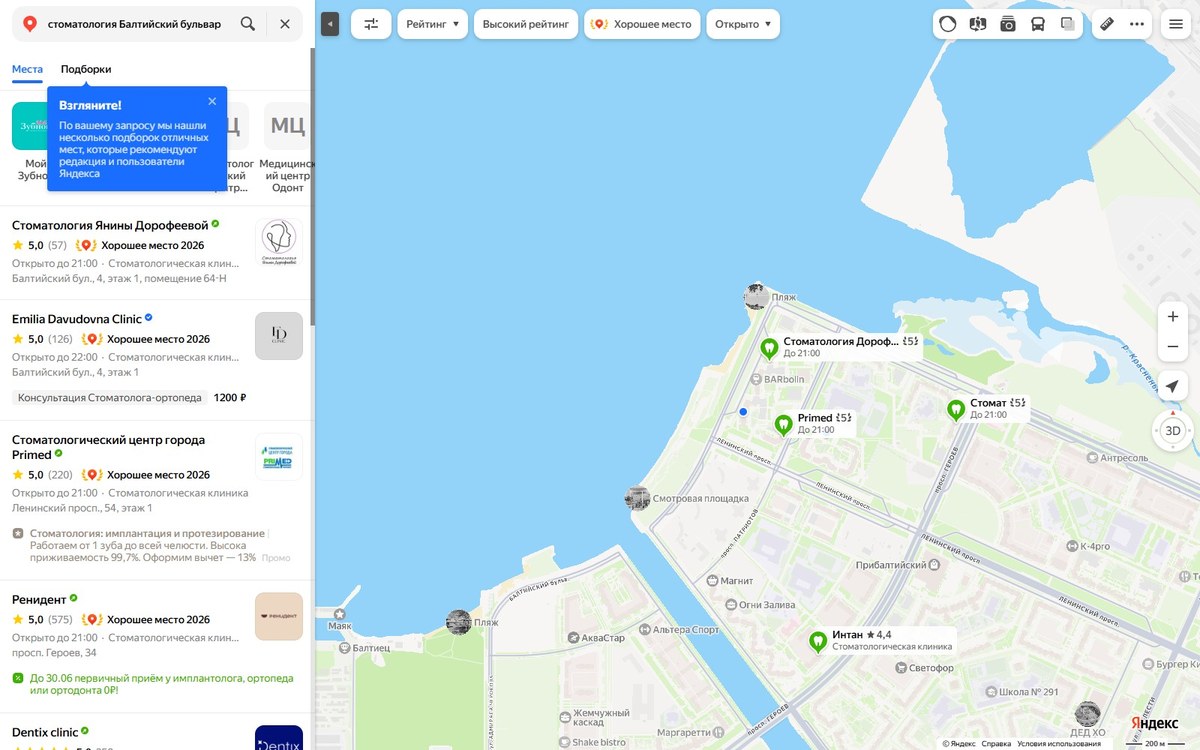
Task: Click the Прибалтийский place marker
Action: click(x=935, y=565)
